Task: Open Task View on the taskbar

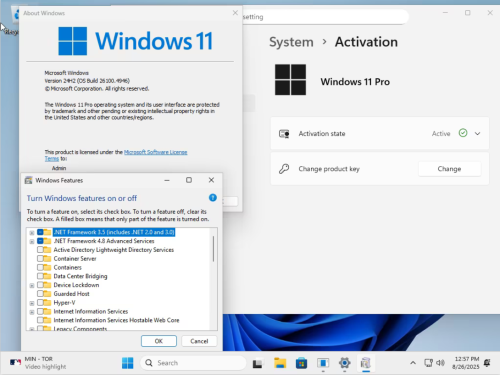Action: [x=257, y=363]
